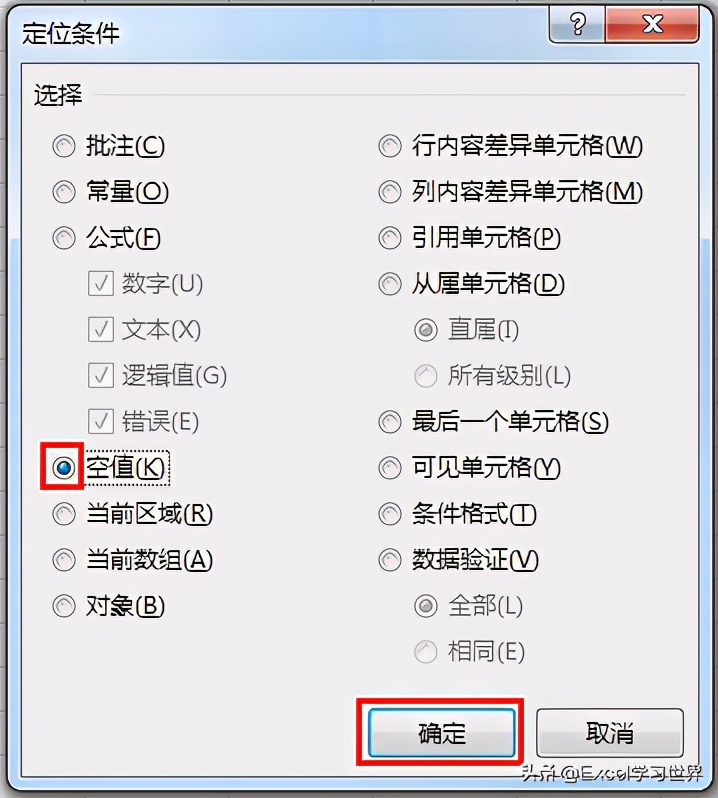The width and height of the screenshot is (718, 798).
Task: Select 行内容差异单元格(W) option
Action: click(390, 146)
